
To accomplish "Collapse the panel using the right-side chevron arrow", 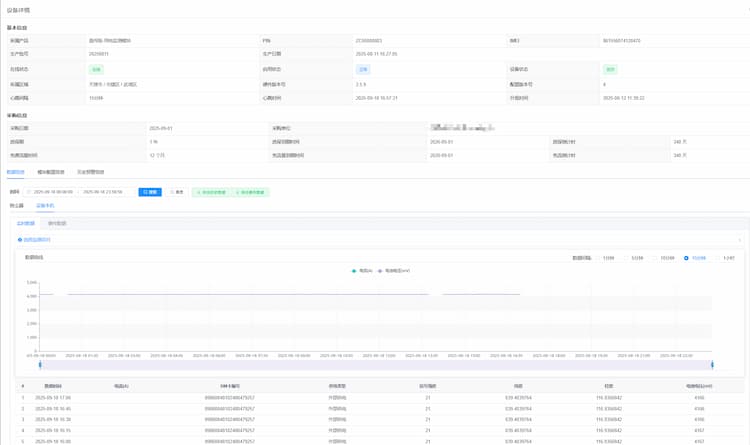I will click(x=739, y=240).
